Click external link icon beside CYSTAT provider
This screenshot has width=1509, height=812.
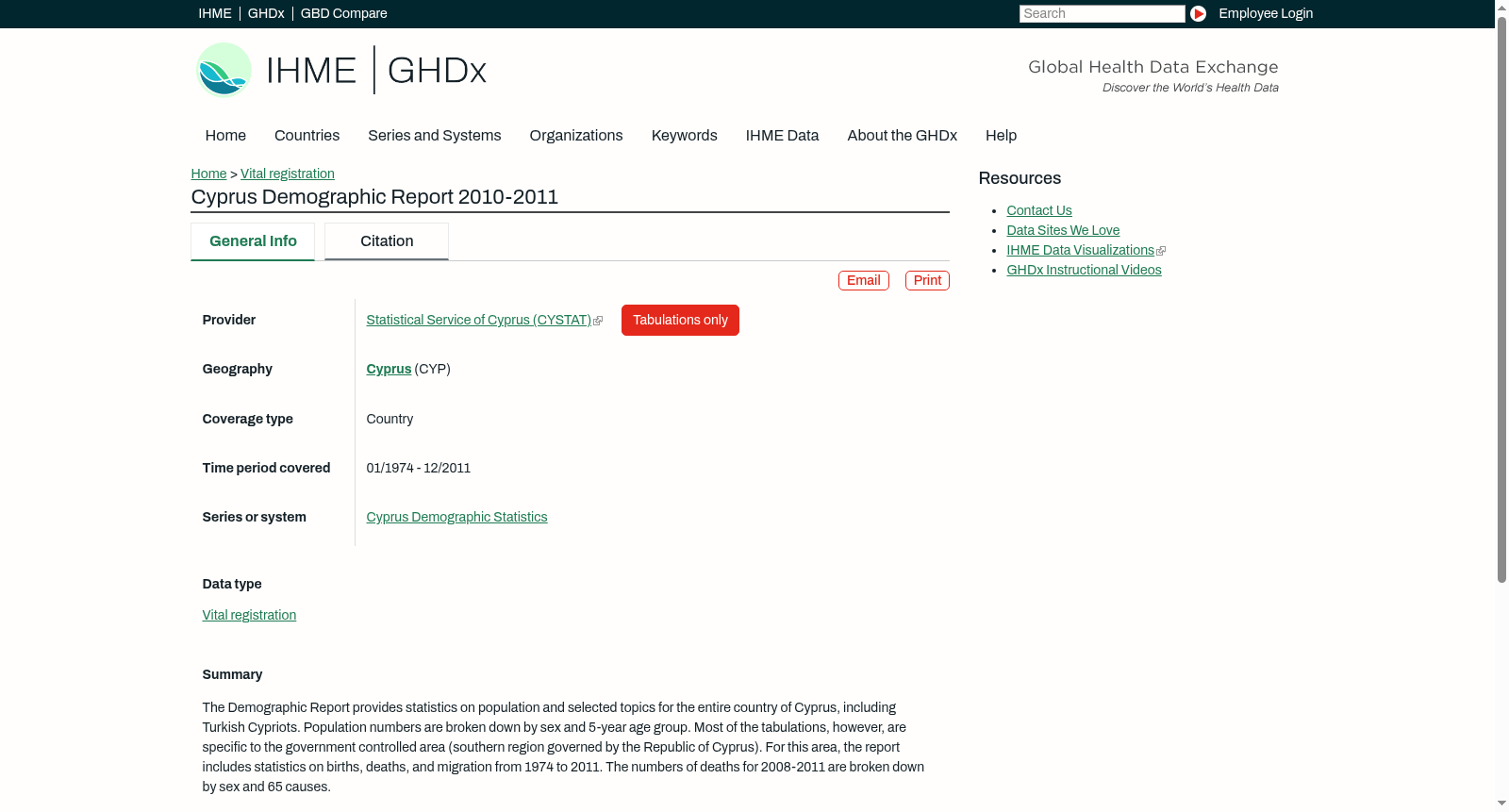tap(598, 321)
